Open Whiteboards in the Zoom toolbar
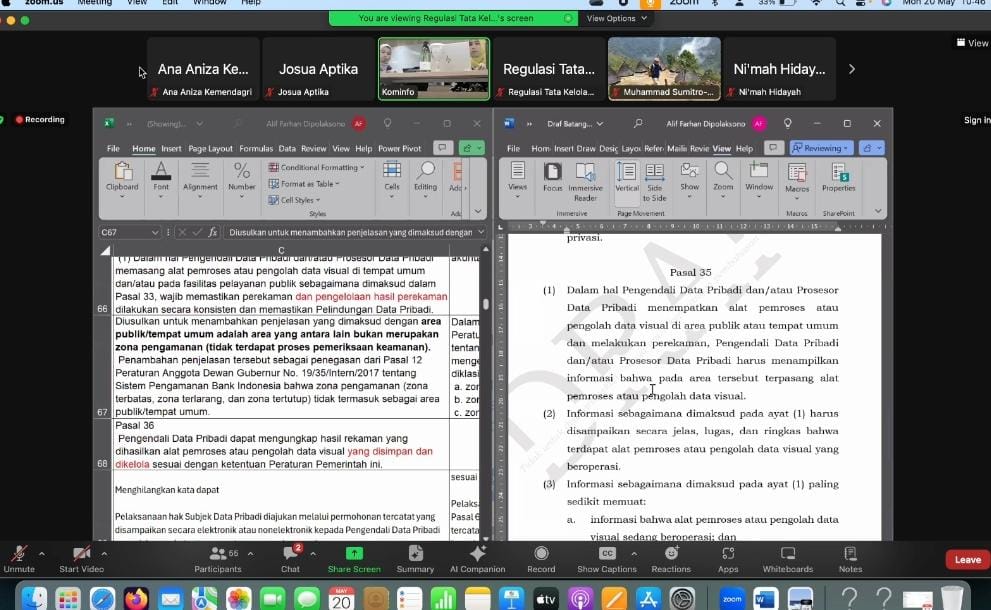The image size is (991, 610). [788, 554]
